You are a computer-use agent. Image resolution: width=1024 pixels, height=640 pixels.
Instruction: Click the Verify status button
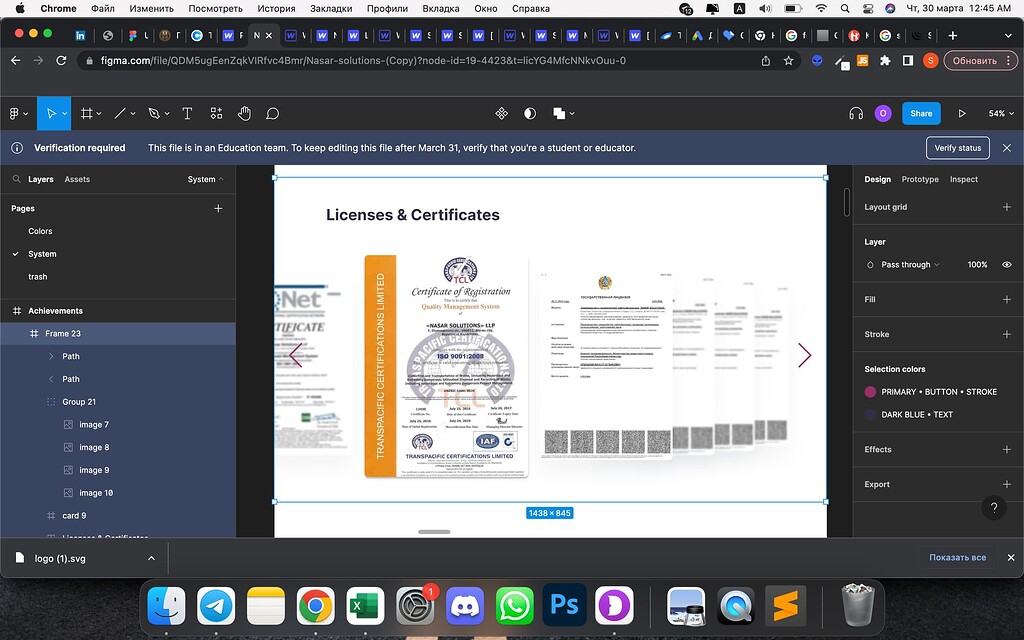(x=957, y=148)
